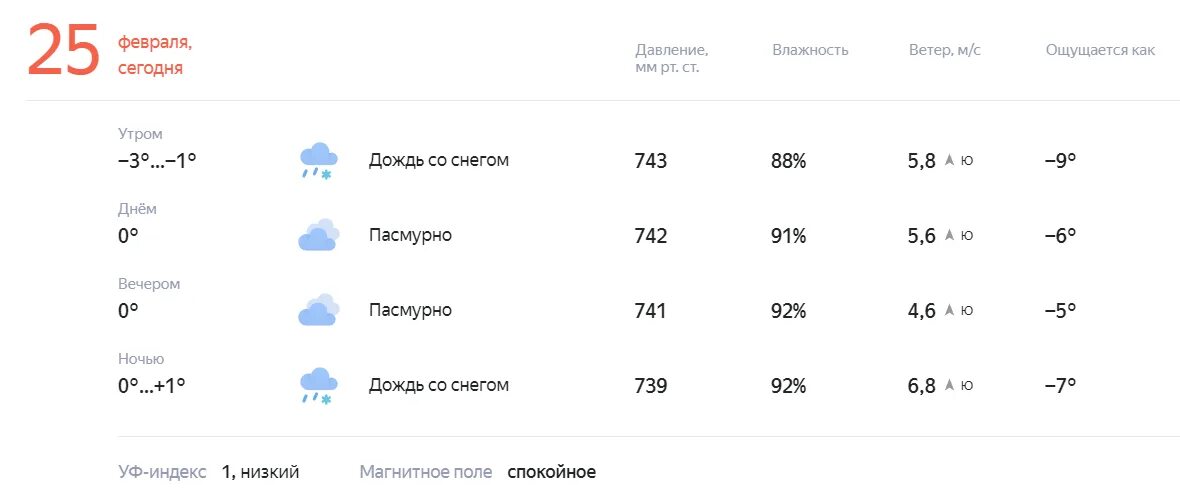Screen dimensions: 1180x503
Task: Click the 'Влажность' column header
Action: pos(810,50)
